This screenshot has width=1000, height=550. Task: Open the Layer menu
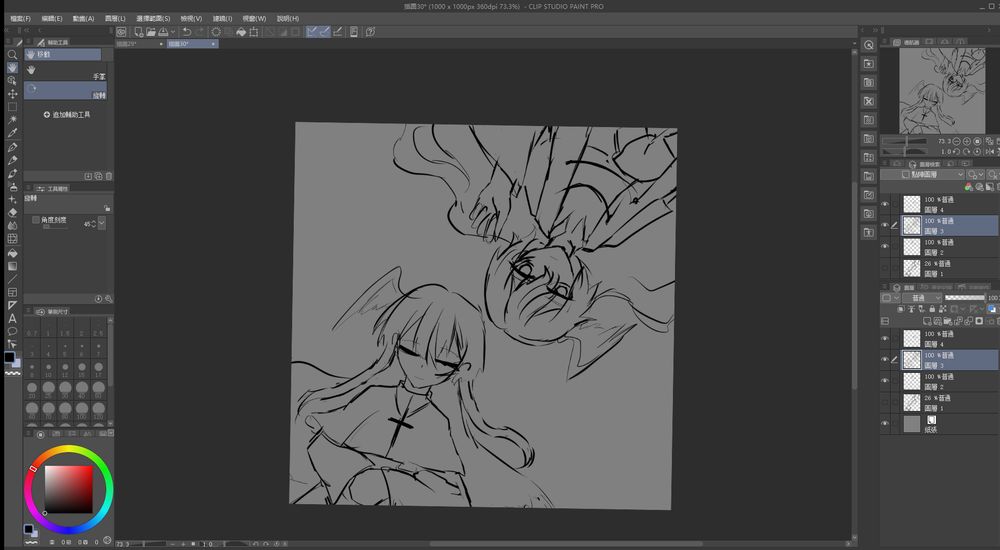point(115,19)
